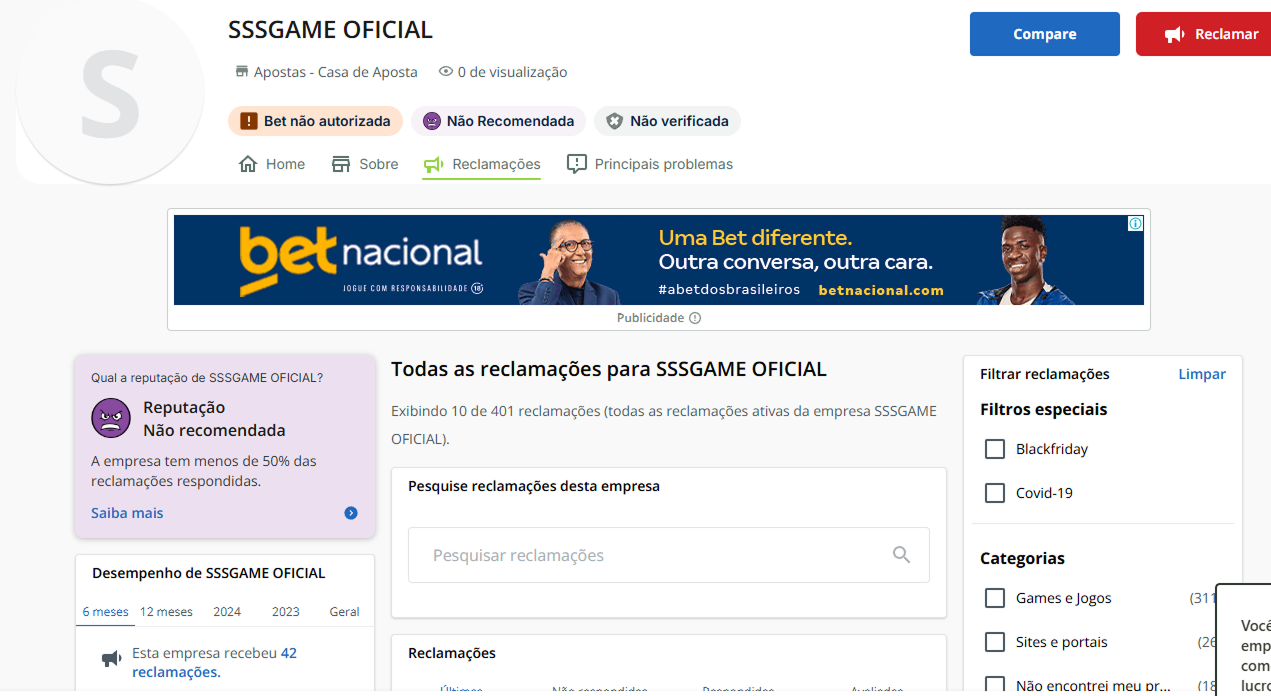1271x696 pixels.
Task: Tick the Games e Jogos category
Action: point(995,598)
